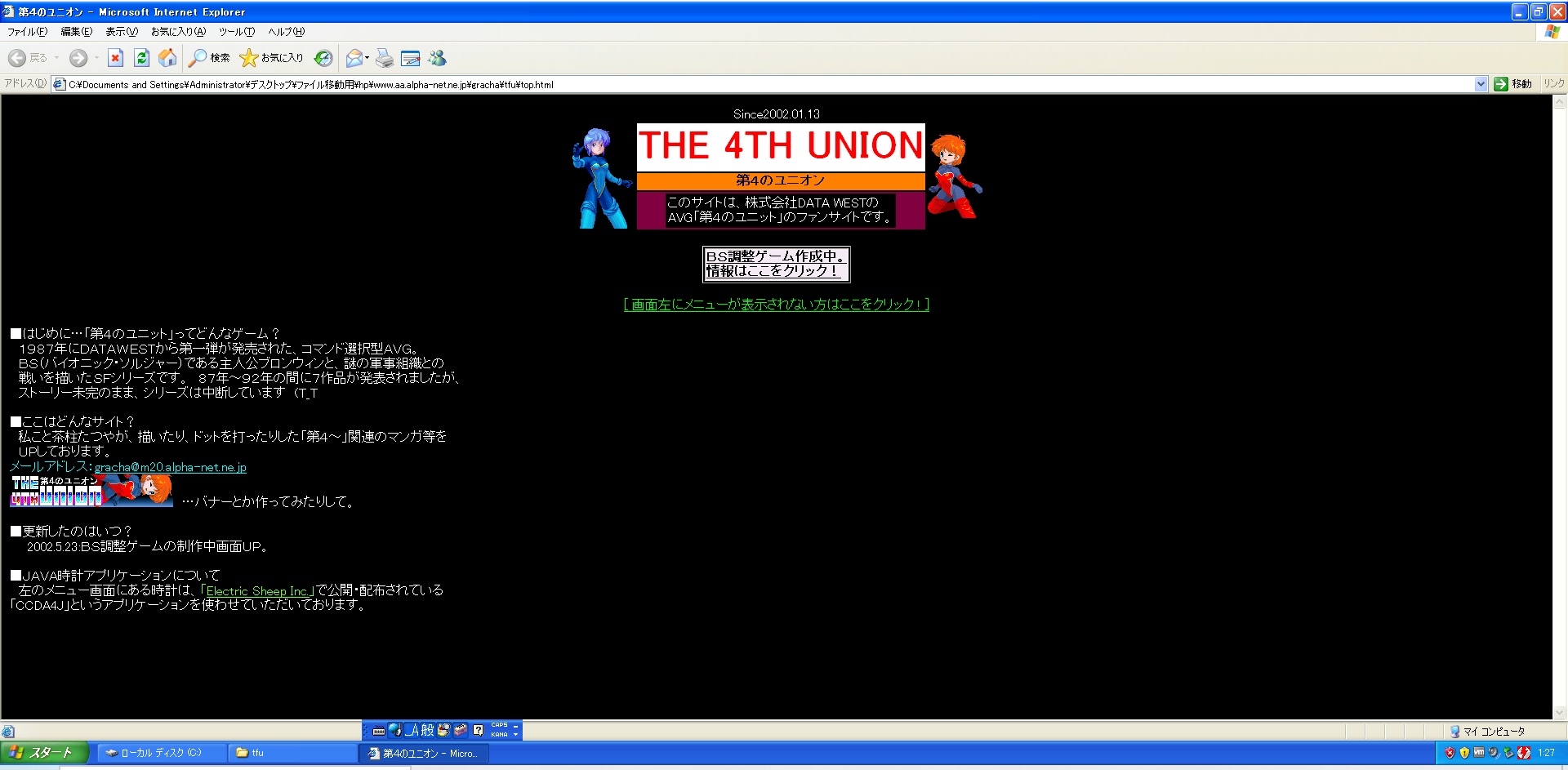Click the orange-haired character image at right
This screenshot has width=1568, height=770.
click(x=955, y=176)
